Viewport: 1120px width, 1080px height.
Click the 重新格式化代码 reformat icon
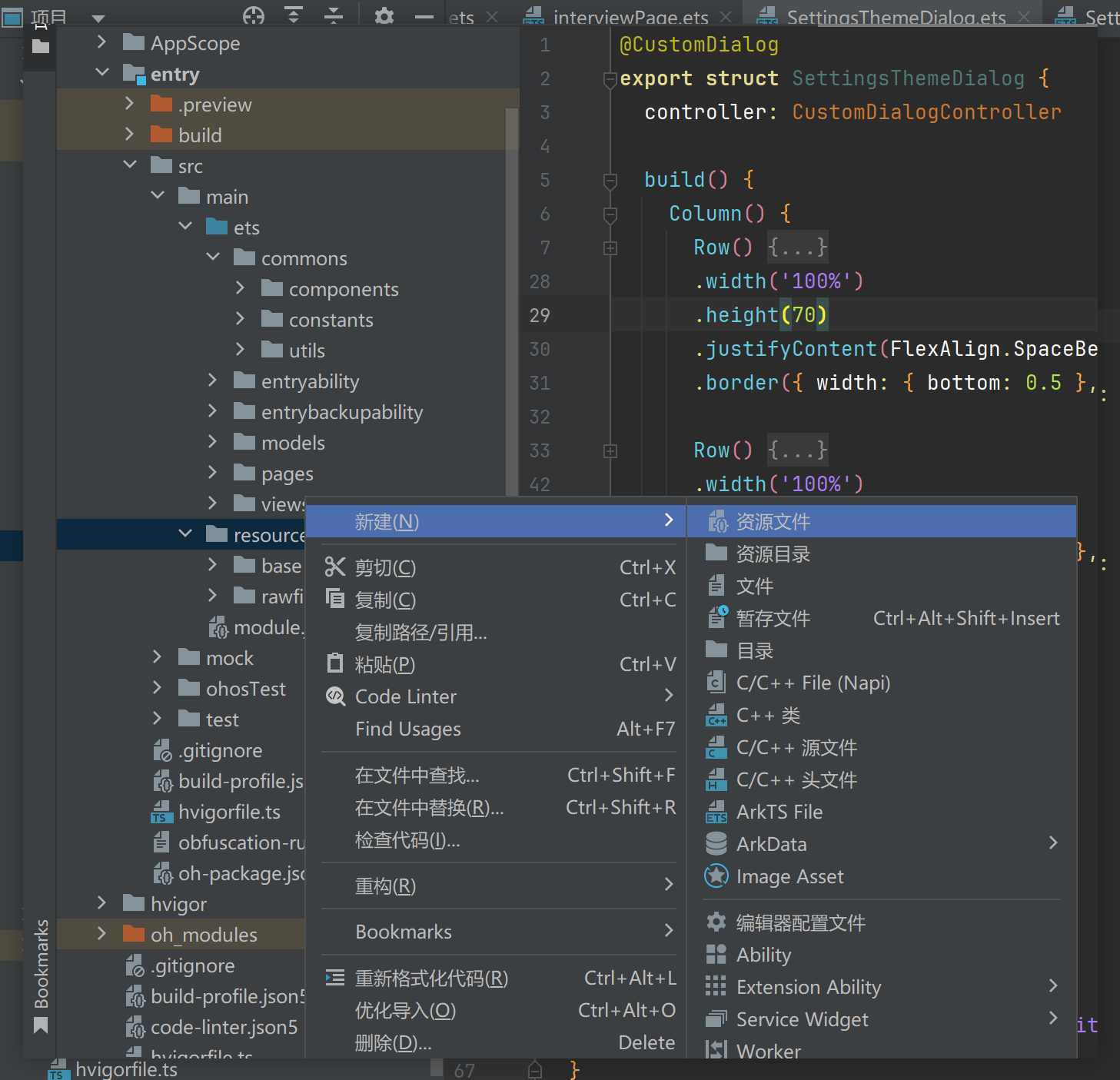(335, 978)
